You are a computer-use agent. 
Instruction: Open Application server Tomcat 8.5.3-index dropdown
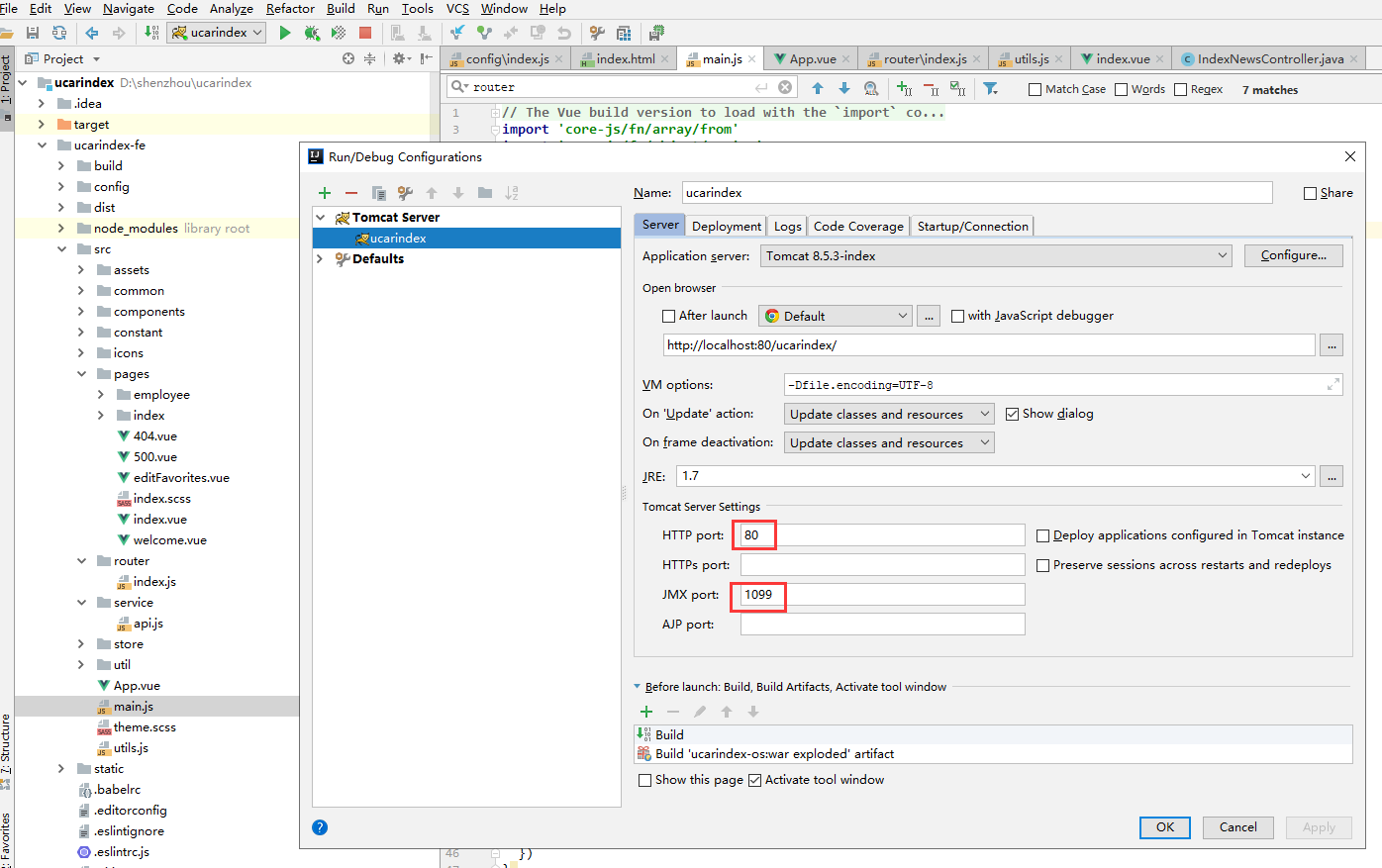pyautogui.click(x=996, y=255)
